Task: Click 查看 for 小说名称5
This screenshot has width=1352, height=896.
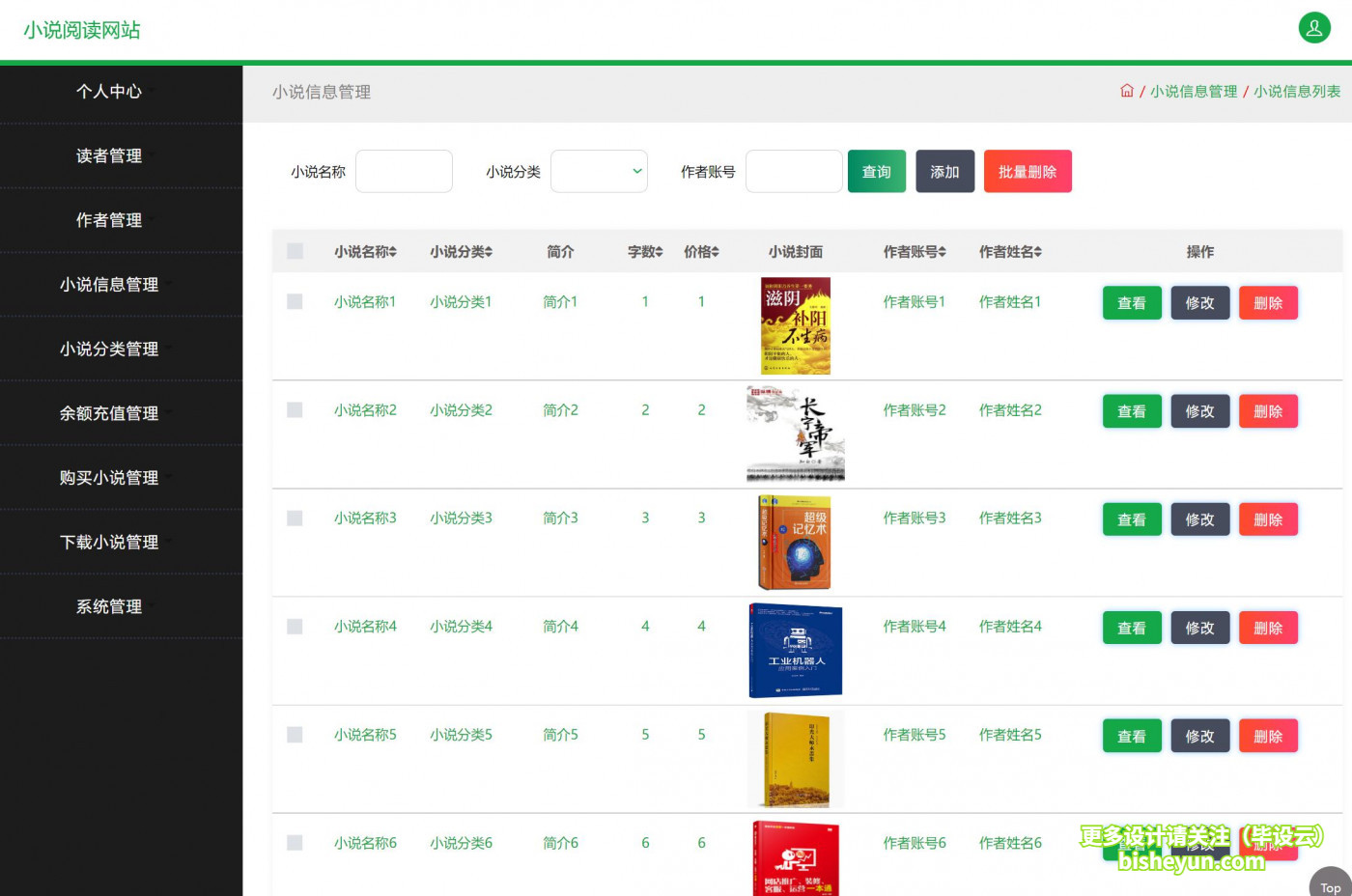Action: pos(1132,735)
